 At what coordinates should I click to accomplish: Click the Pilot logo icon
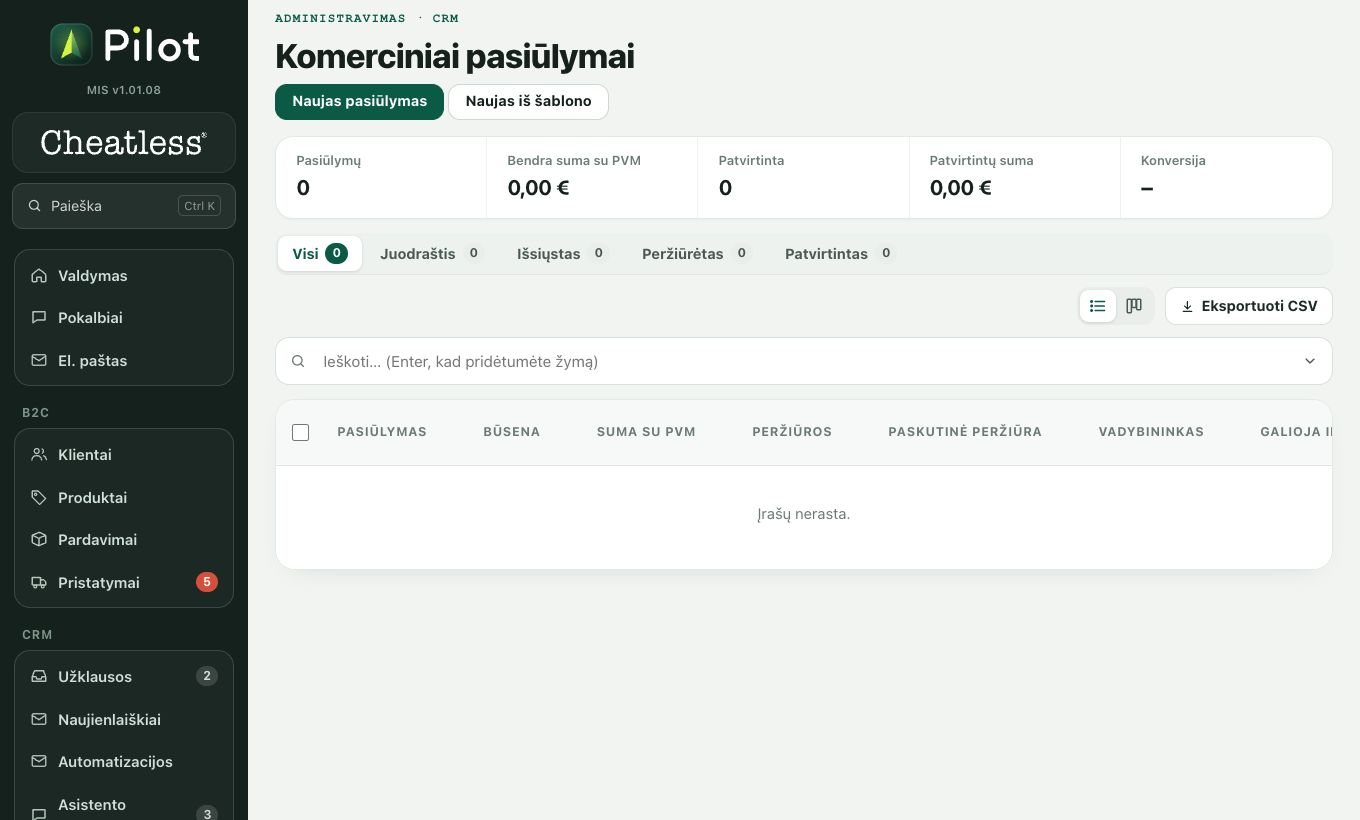71,44
